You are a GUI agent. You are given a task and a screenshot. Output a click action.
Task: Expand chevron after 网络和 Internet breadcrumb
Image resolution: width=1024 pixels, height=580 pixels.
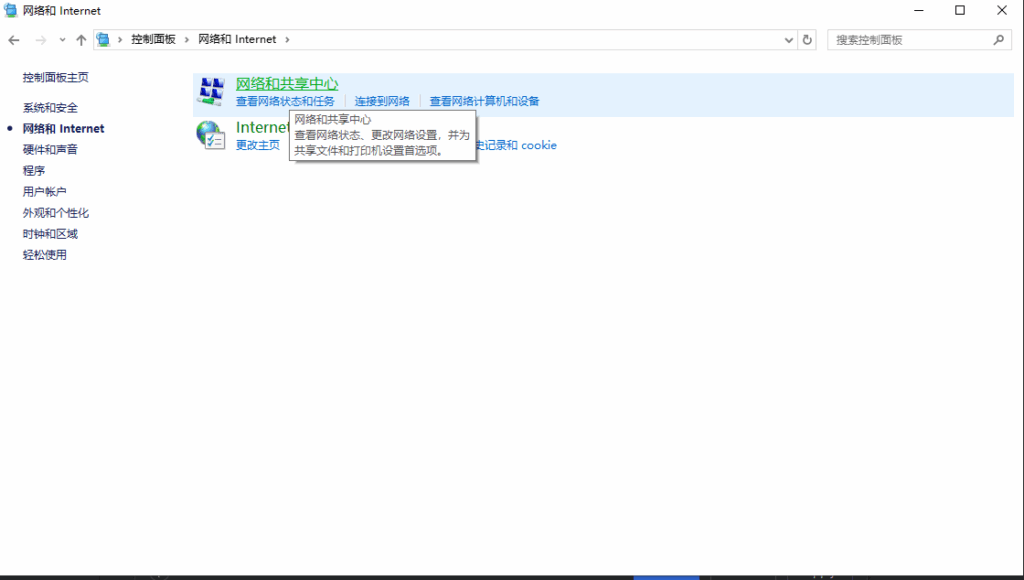pyautogui.click(x=288, y=40)
